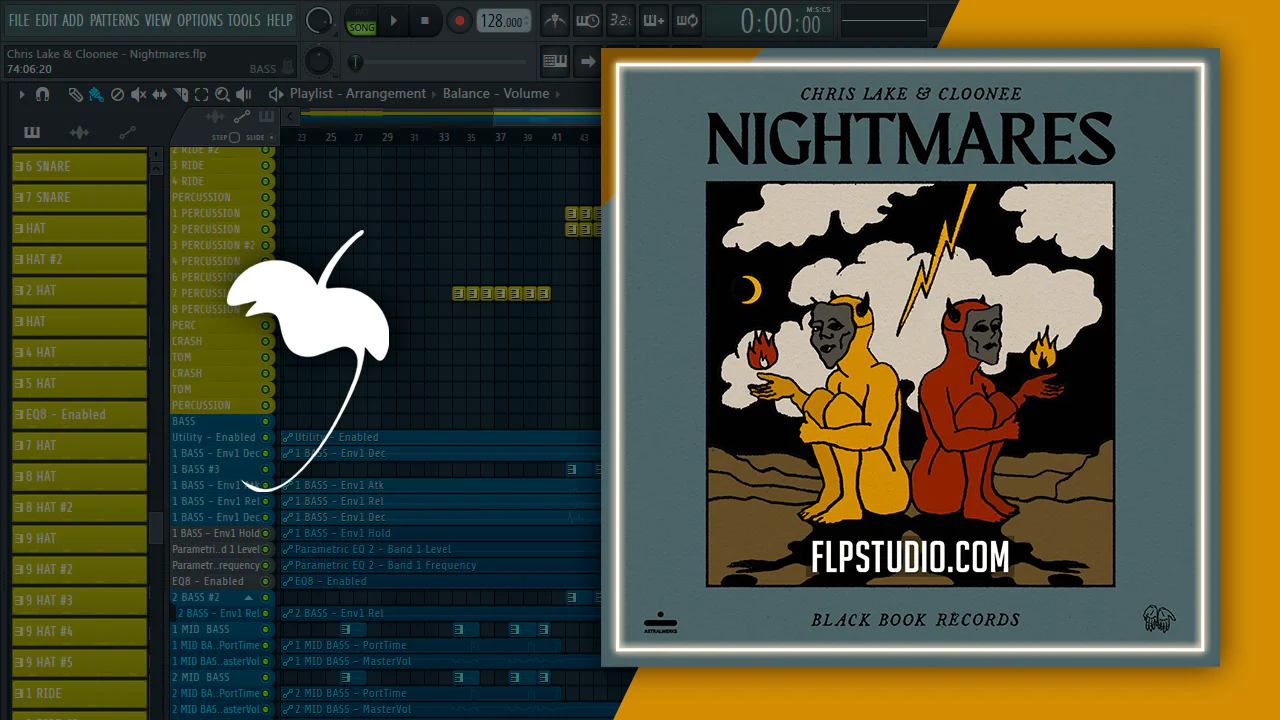Show audio clips in the picker panel
Image resolution: width=1280 pixels, height=720 pixels.
click(x=80, y=132)
